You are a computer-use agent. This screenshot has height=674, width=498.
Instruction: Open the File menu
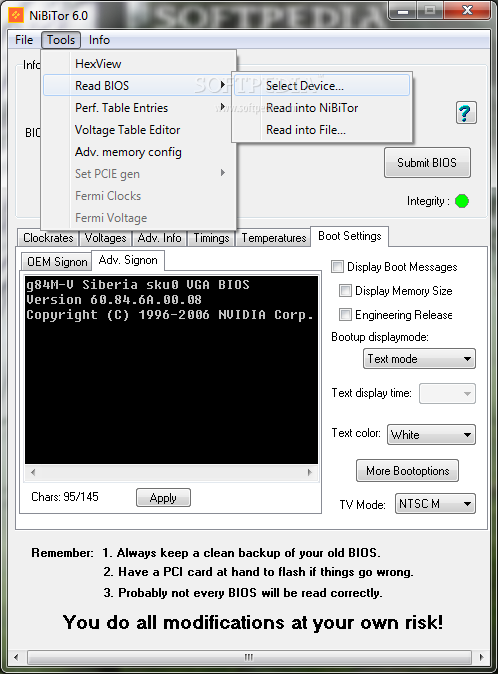point(24,40)
